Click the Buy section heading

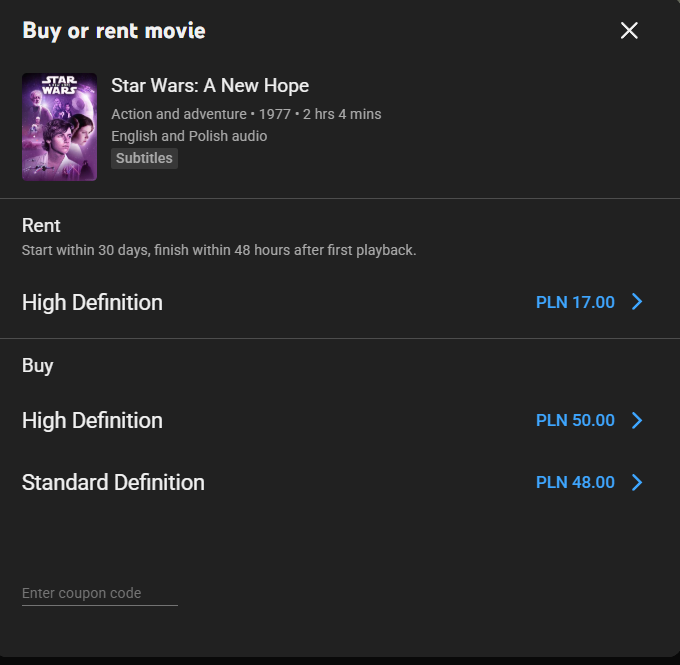point(38,365)
